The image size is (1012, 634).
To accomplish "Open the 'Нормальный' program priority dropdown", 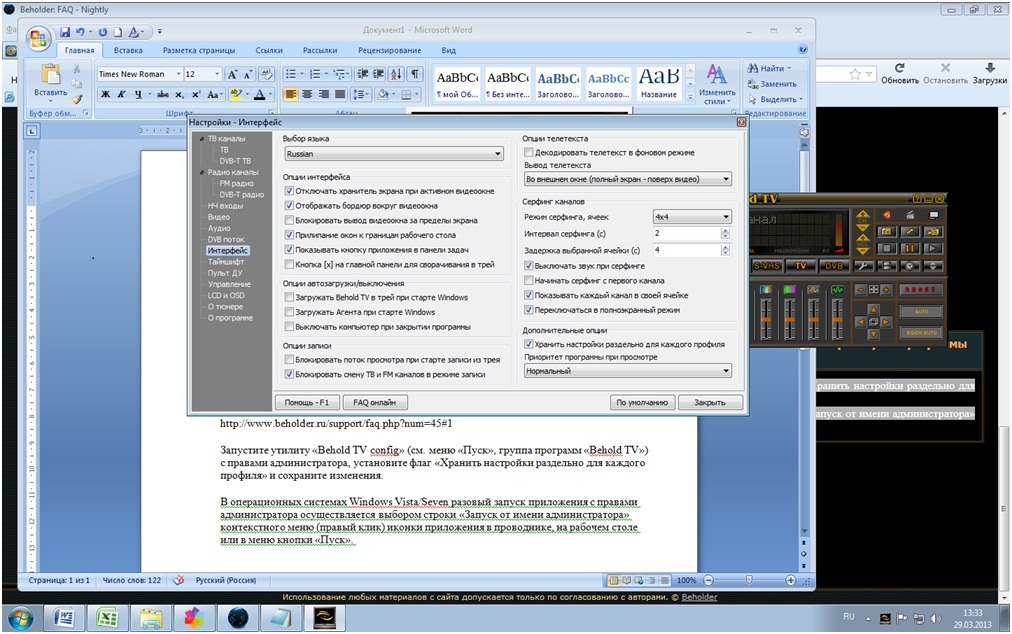I will (x=627, y=371).
